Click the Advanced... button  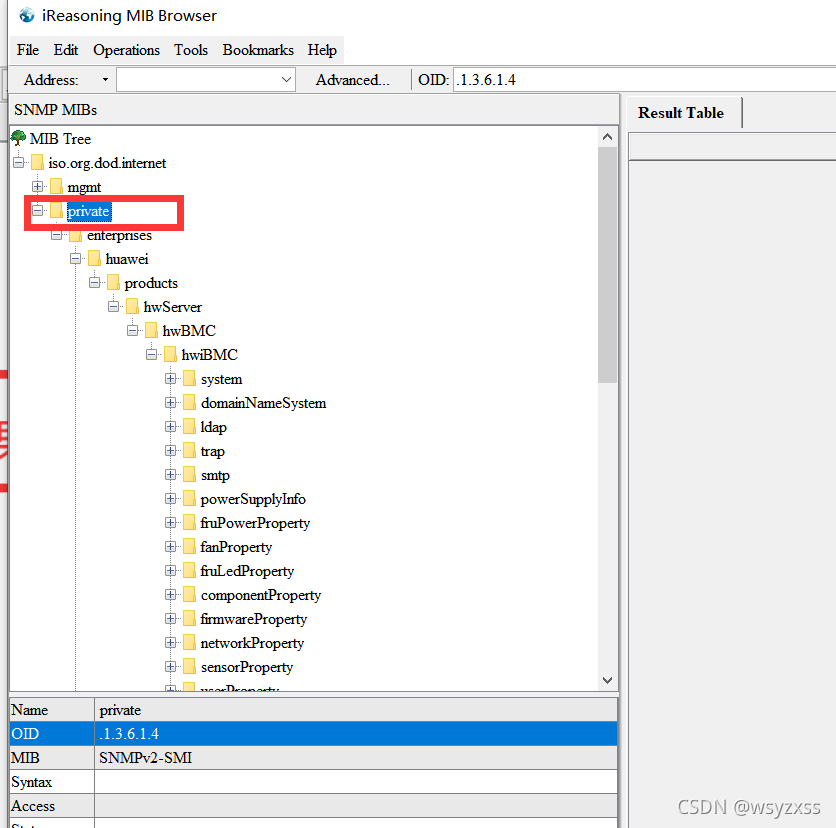tap(352, 79)
